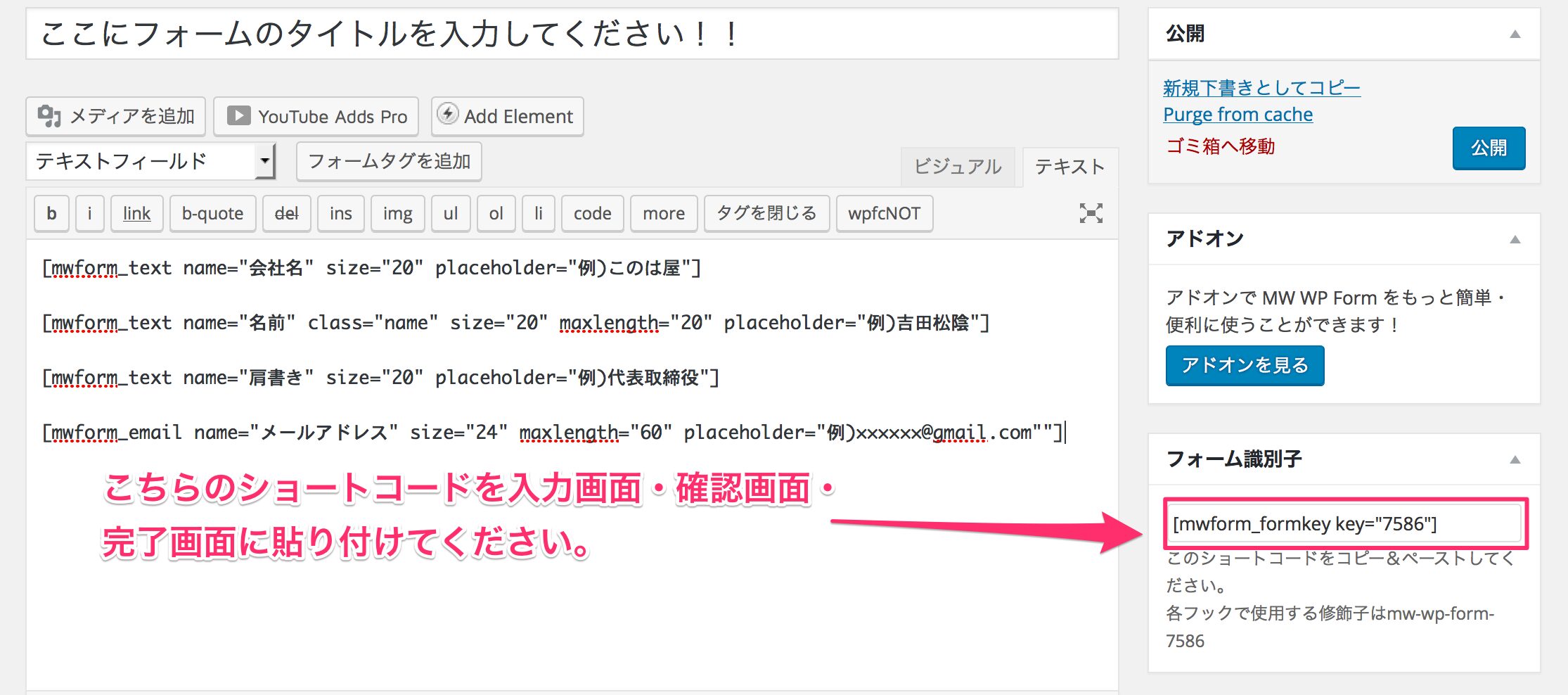Insert italic tag with i button
1568x695 pixels.
coord(89,213)
